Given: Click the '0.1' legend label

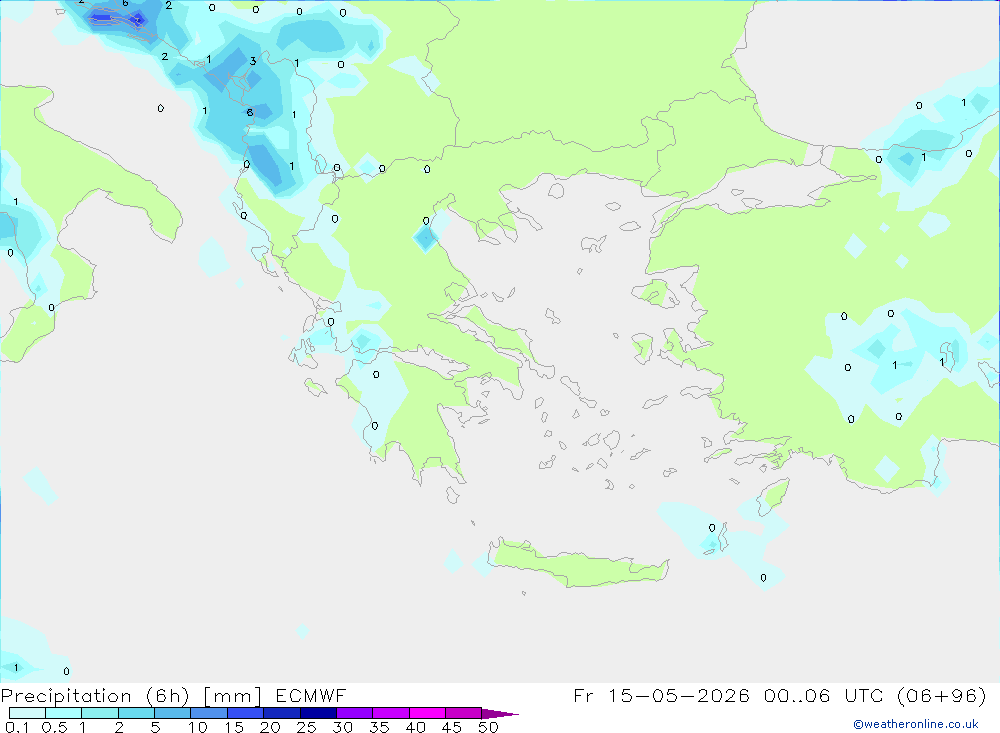Looking at the screenshot, I should point(17,727).
